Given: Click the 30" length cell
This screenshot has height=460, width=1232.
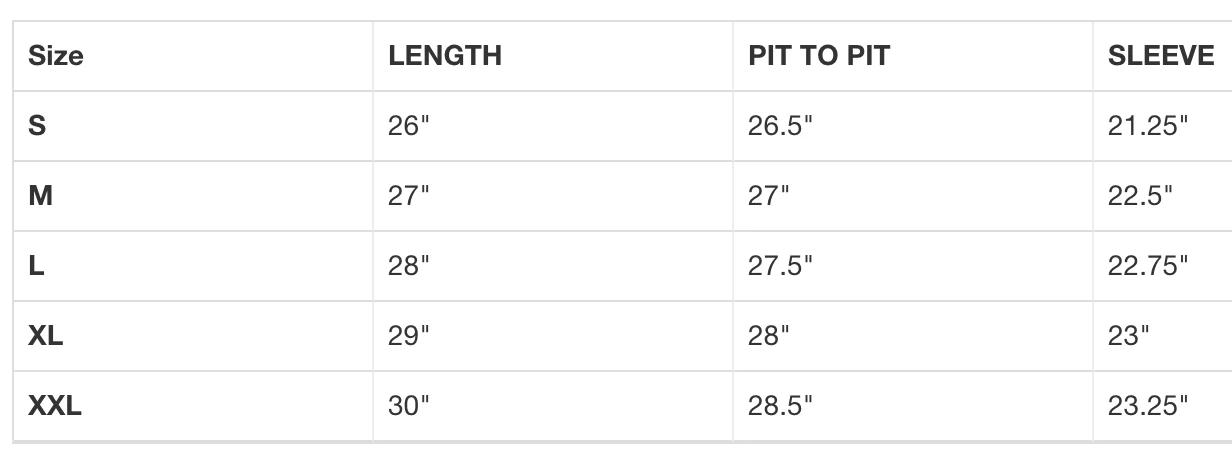Looking at the screenshot, I should 408,407.
